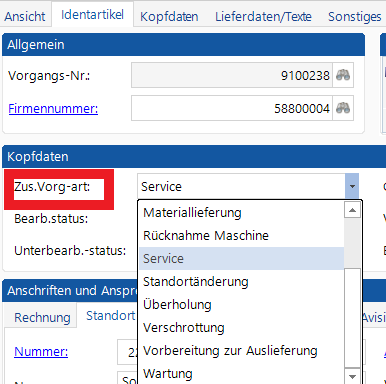This screenshot has height=384, width=386.
Task: Click into the Firmennummer input field
Action: [x=232, y=108]
